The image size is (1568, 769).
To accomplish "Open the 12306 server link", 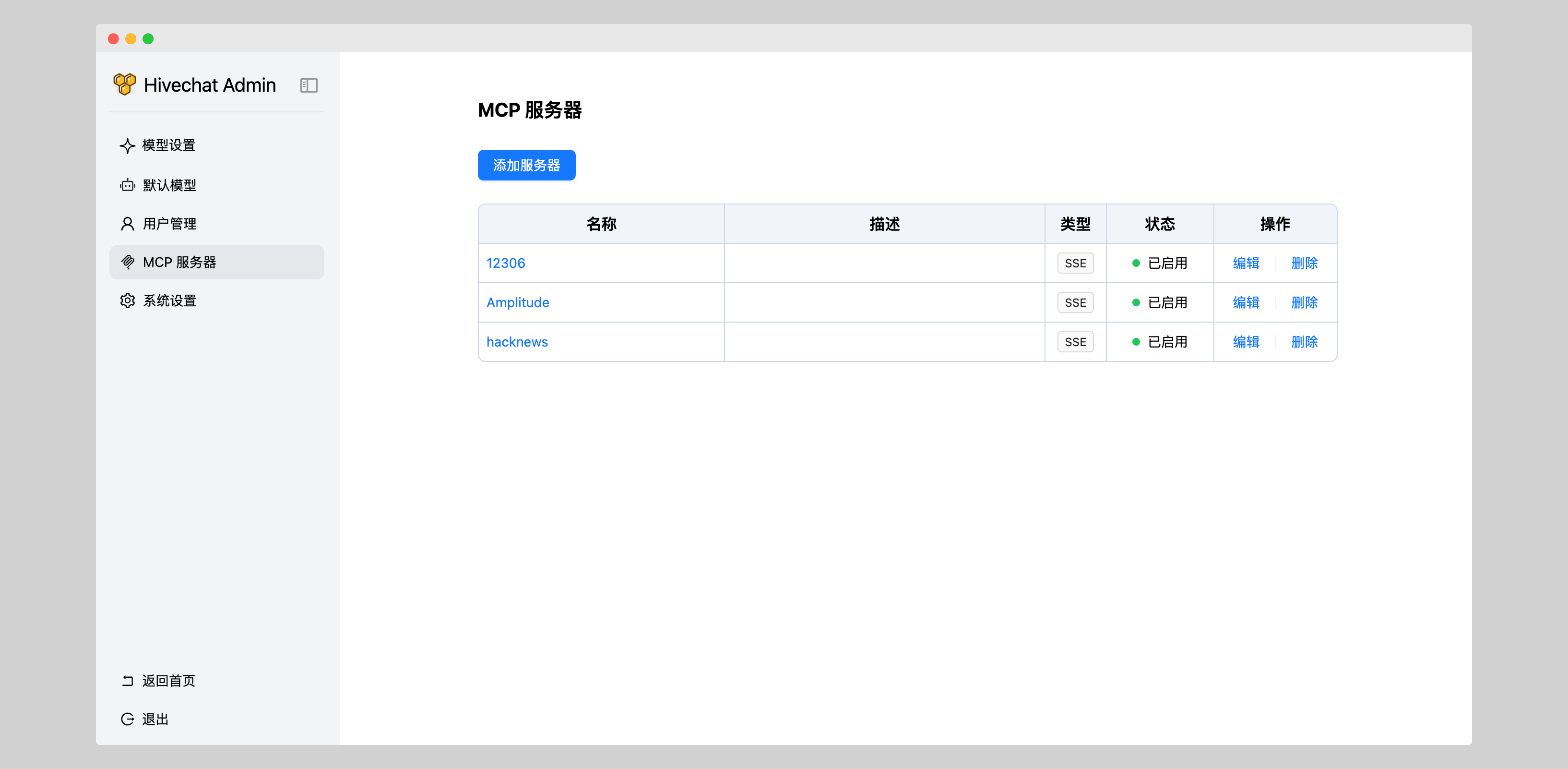I will (505, 263).
